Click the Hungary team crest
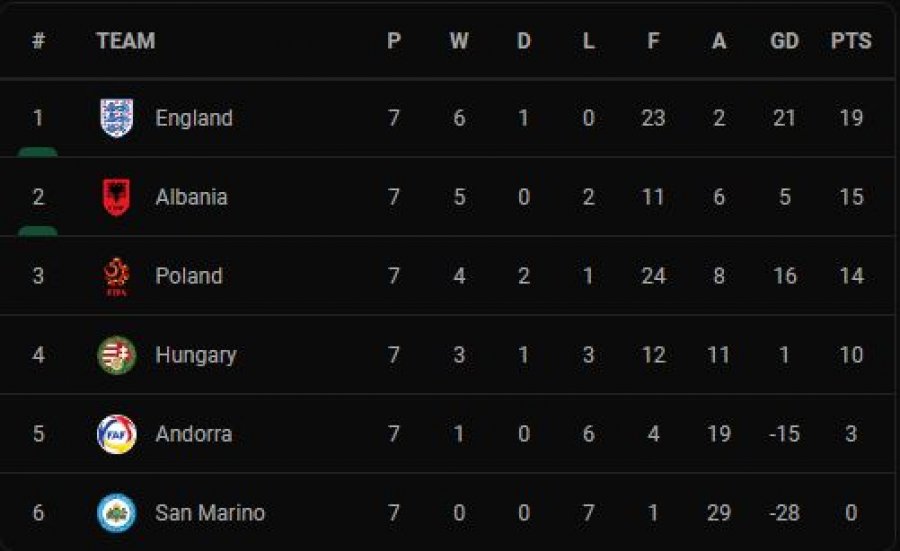 [117, 355]
